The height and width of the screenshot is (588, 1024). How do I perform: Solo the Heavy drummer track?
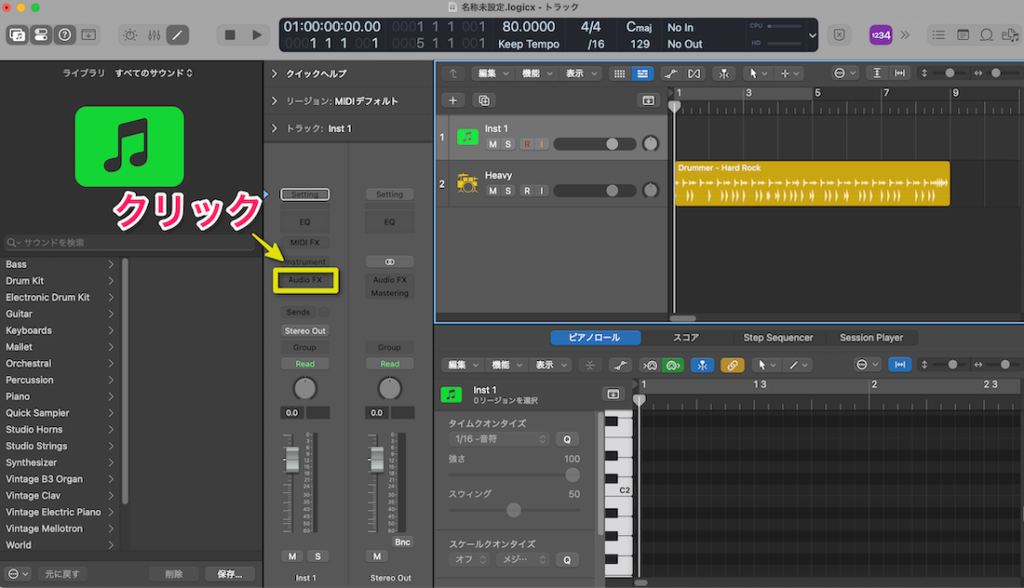[508, 191]
